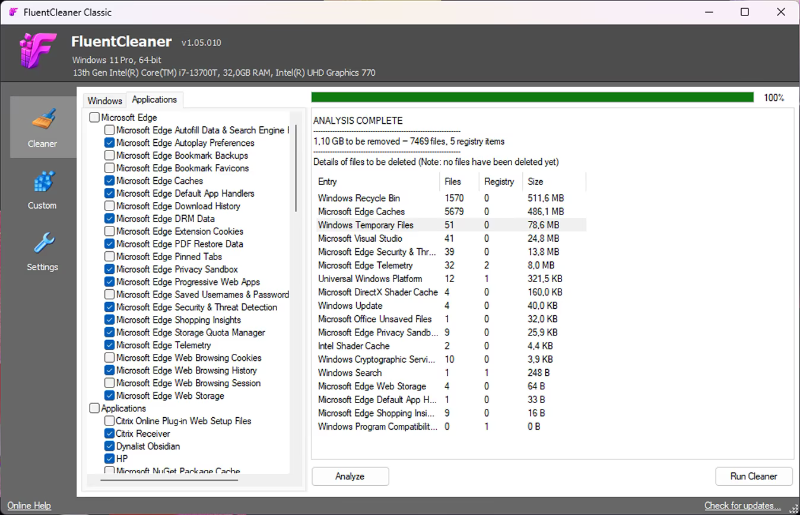
Task: Open the Online Help link
Action: 29,505
